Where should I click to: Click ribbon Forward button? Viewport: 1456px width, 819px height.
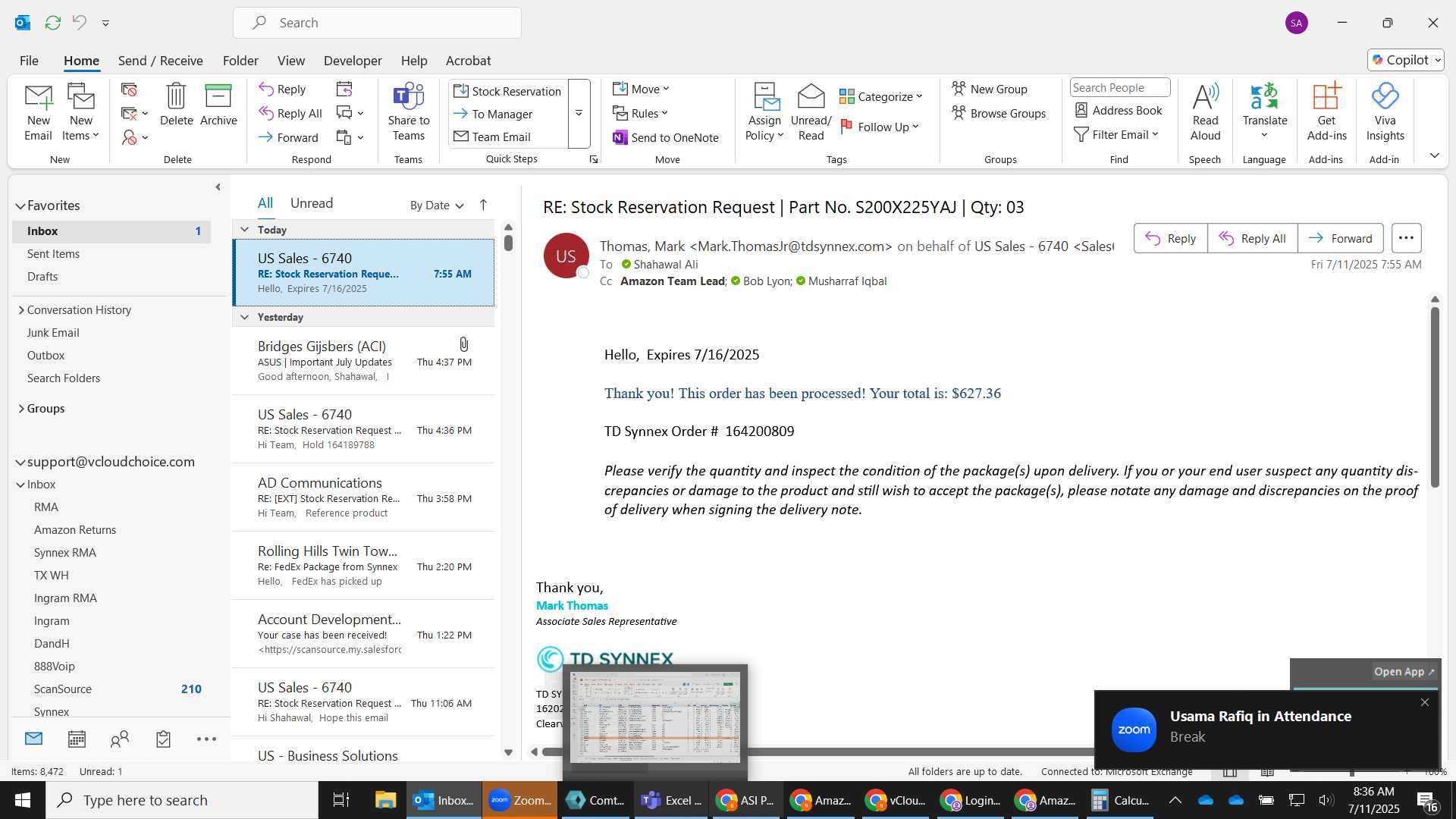(x=288, y=138)
